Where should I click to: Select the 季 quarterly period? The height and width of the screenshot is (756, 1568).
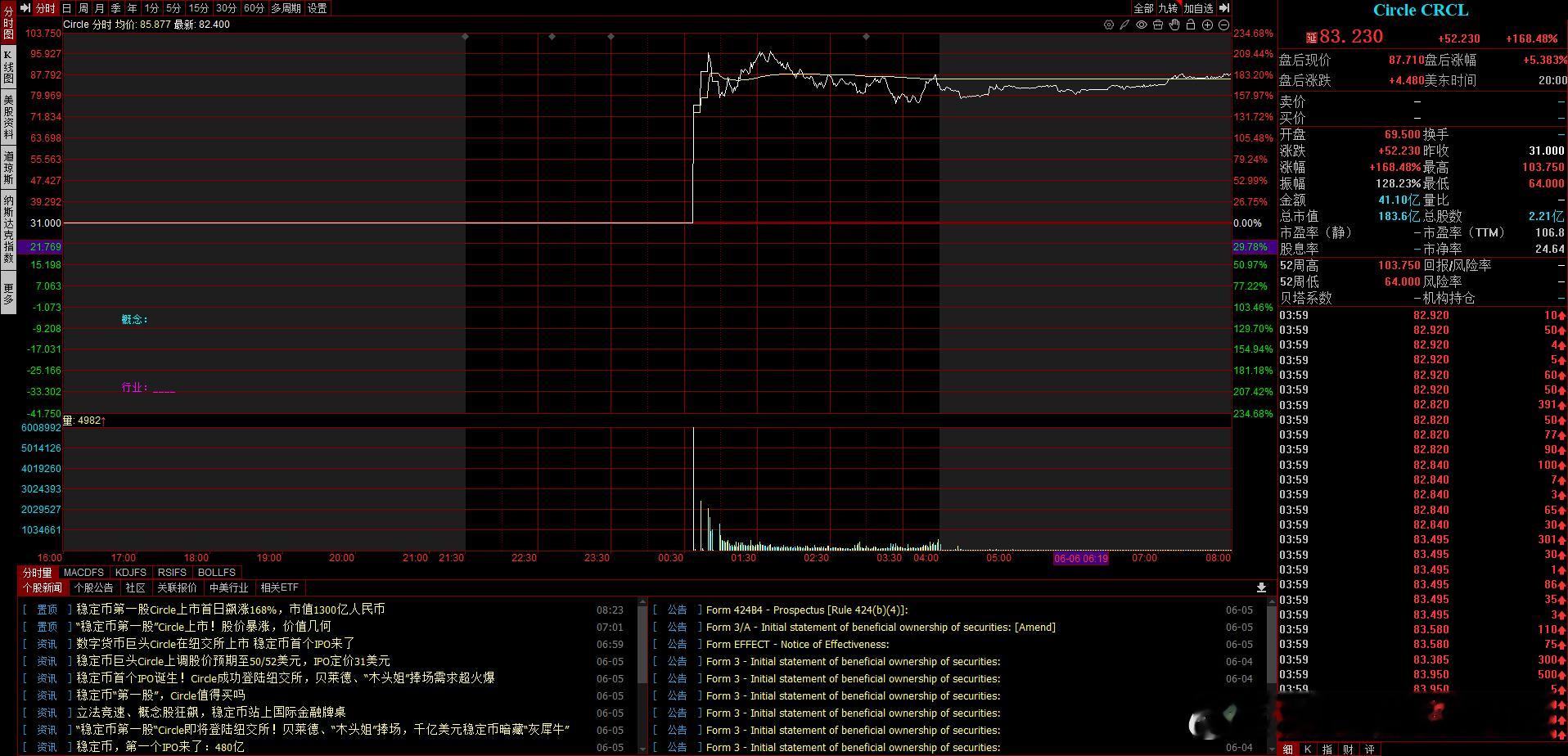[116, 8]
